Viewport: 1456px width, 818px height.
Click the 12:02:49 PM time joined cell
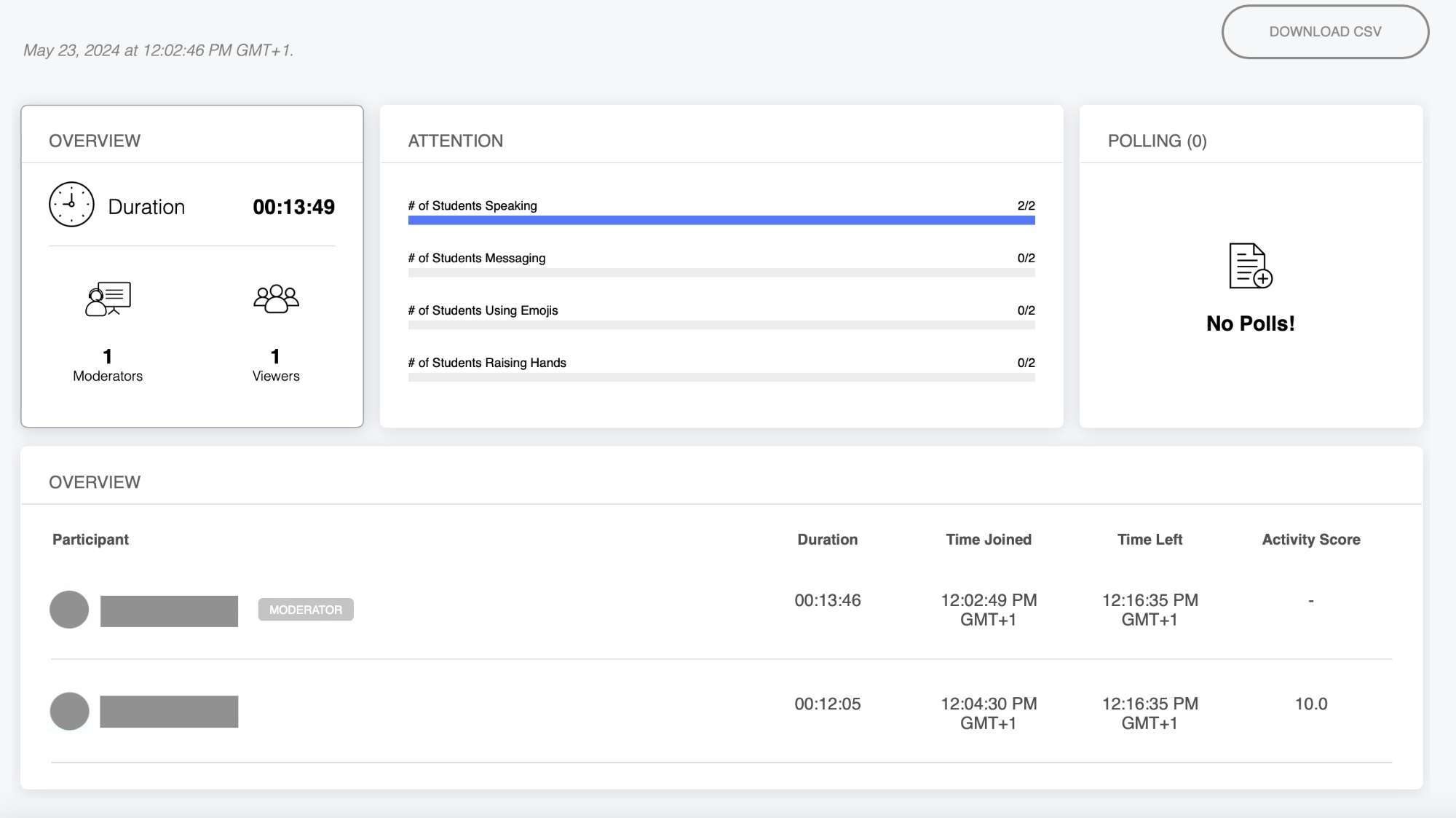(x=989, y=610)
